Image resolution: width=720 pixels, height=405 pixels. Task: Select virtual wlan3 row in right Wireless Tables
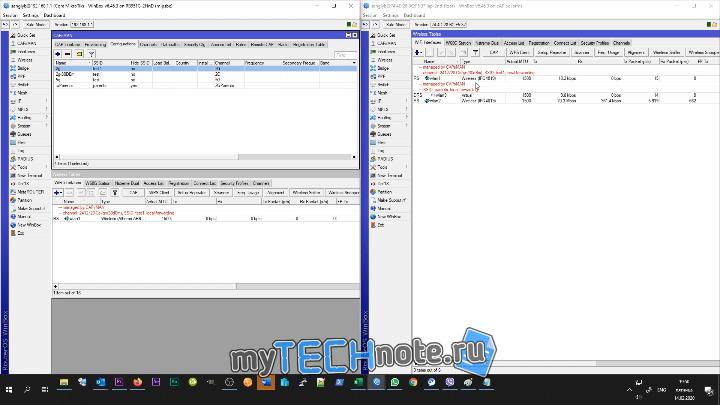click(566, 95)
